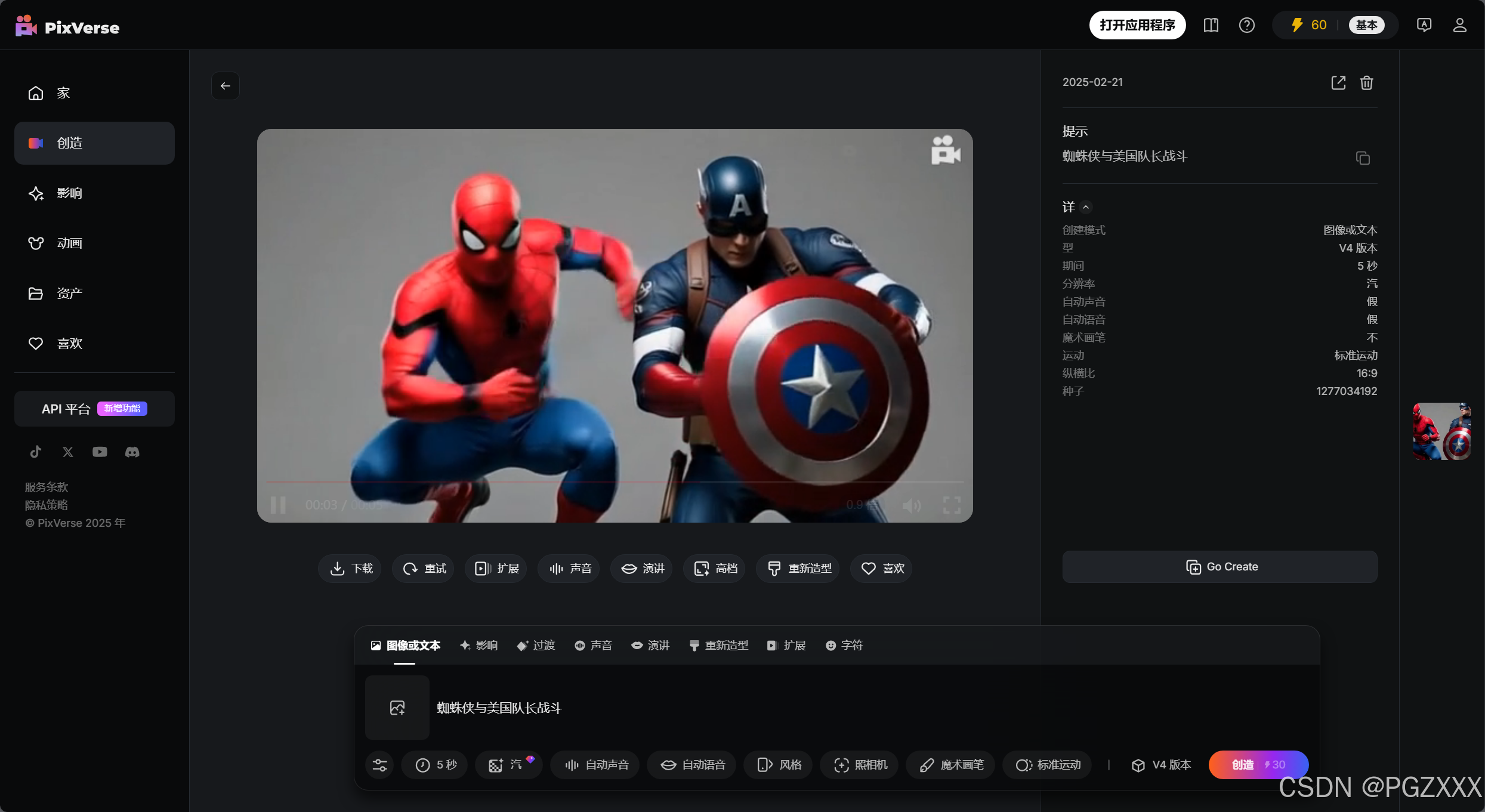Click the share export icon
Screen dimensions: 1485x812
pyautogui.click(x=1338, y=83)
